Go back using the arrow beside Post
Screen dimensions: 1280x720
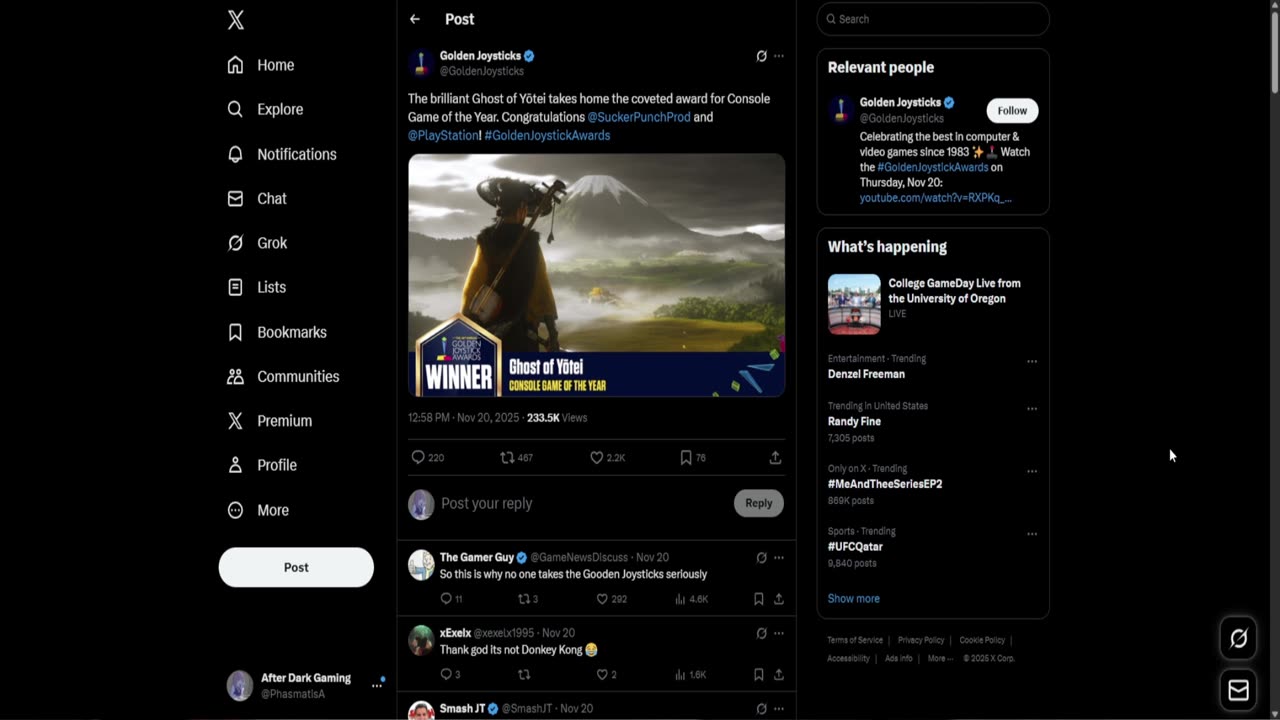(x=414, y=19)
